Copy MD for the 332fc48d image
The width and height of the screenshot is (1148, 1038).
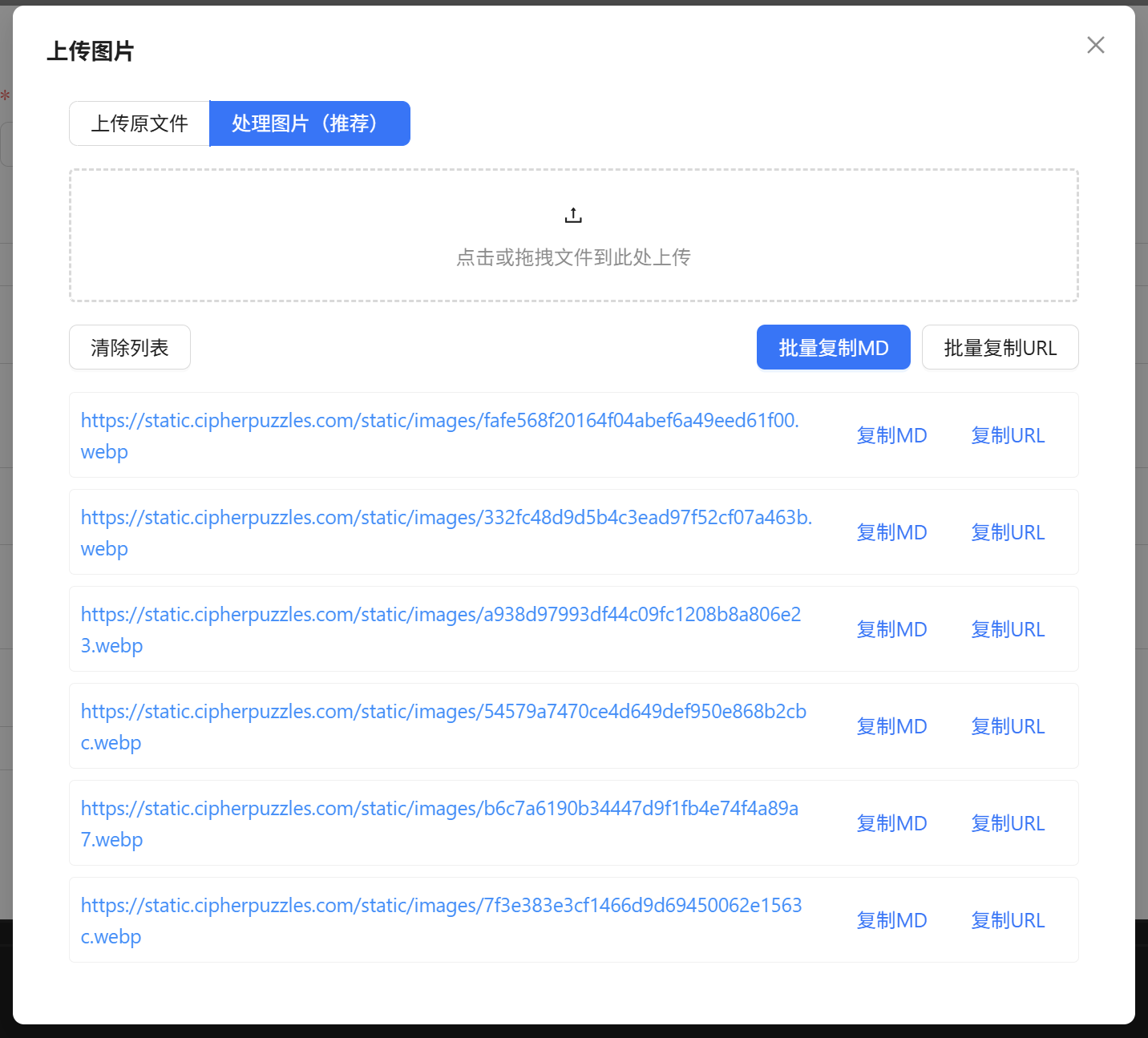tap(891, 533)
